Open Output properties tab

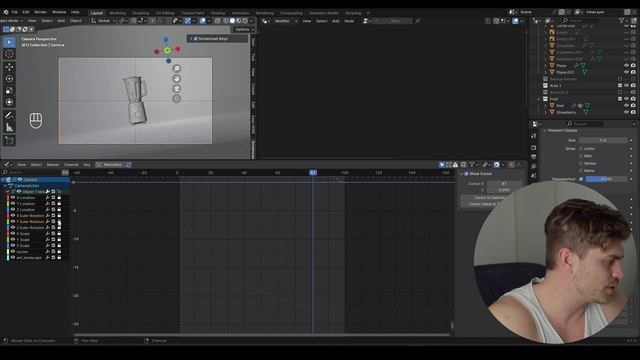[534, 157]
